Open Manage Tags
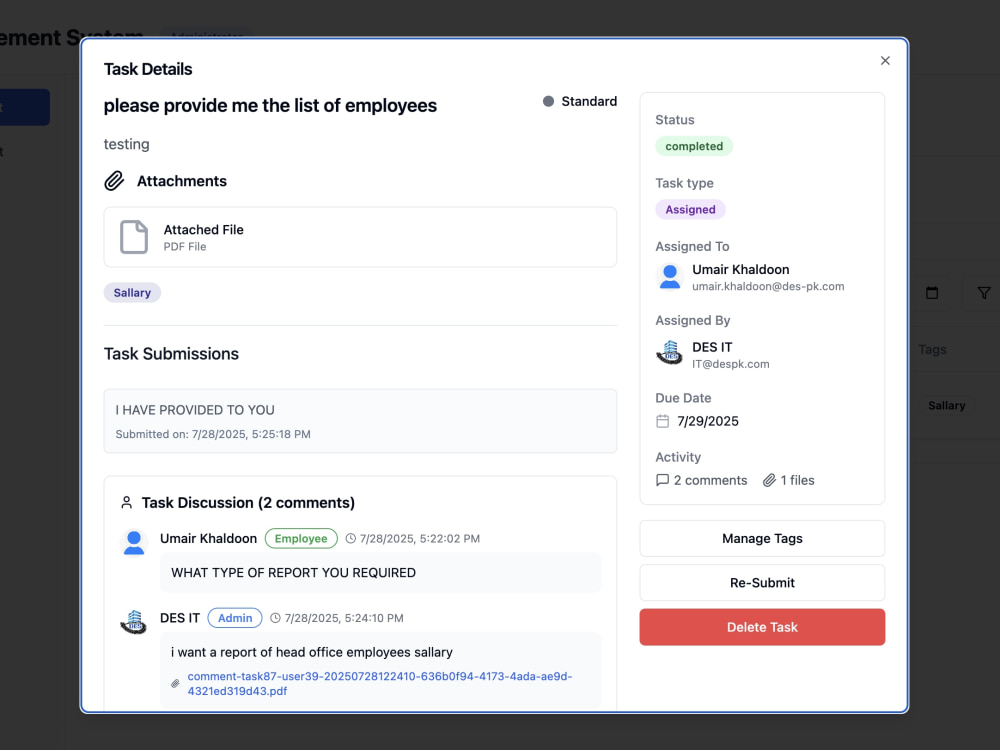The image size is (1000, 750). (x=762, y=538)
